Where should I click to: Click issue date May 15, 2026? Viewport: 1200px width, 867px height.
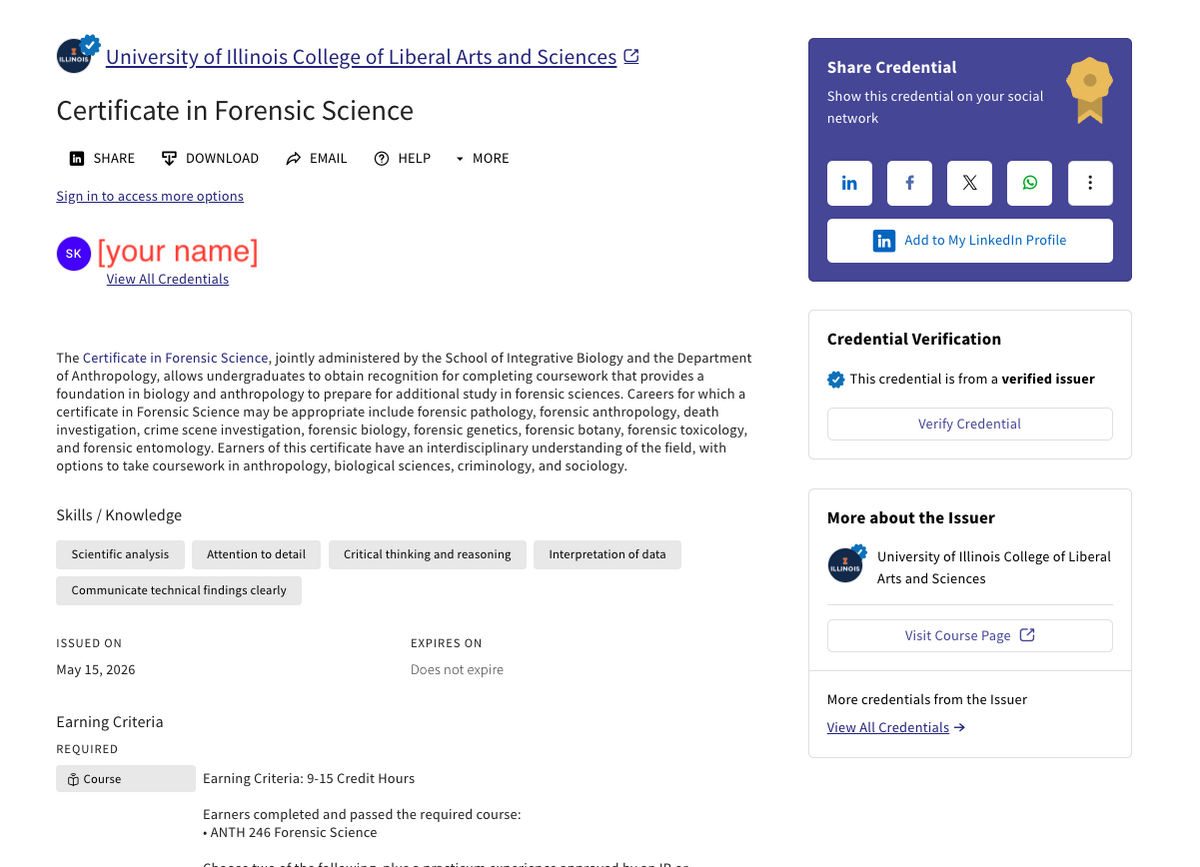[x=96, y=670]
